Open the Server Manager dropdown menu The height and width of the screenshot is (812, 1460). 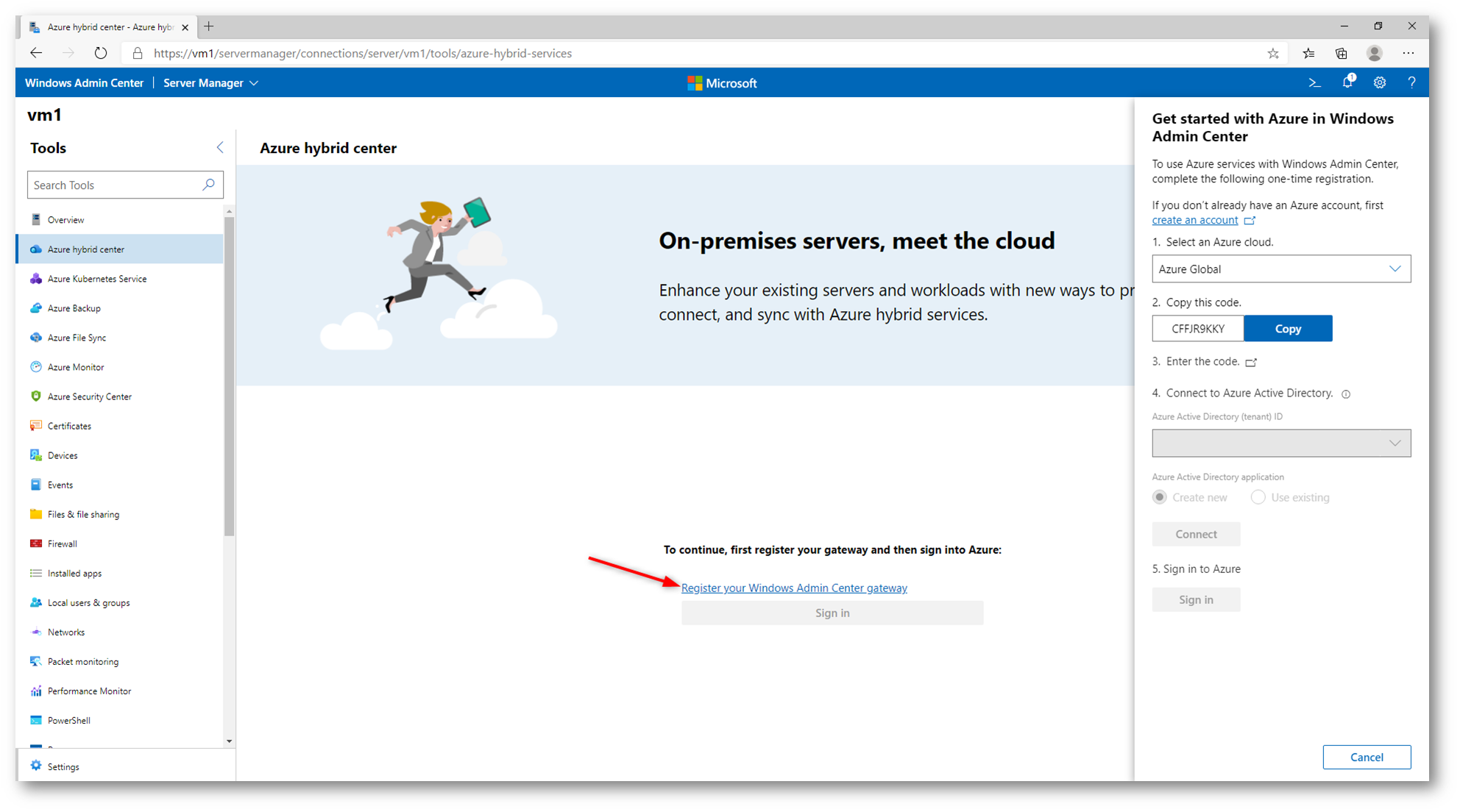click(x=210, y=83)
